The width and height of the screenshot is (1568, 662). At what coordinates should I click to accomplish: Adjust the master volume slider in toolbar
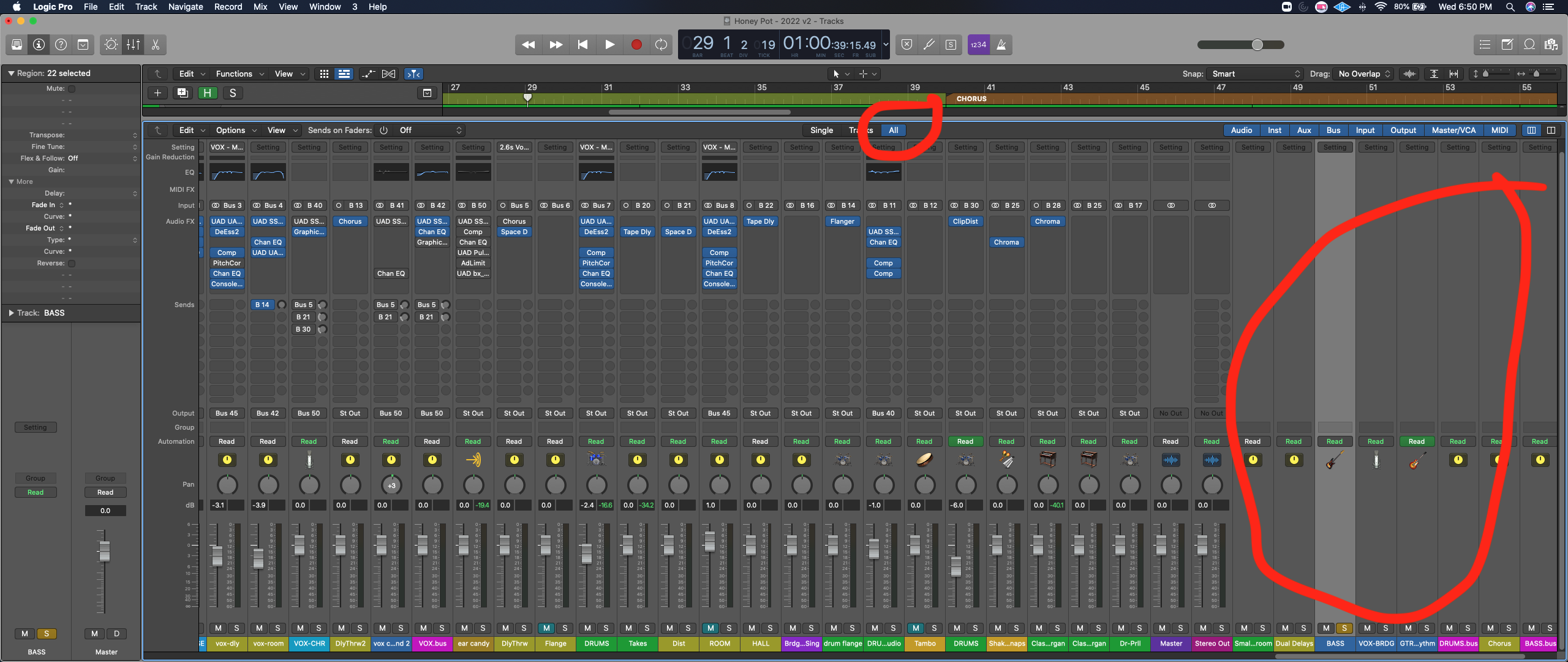tap(1257, 45)
